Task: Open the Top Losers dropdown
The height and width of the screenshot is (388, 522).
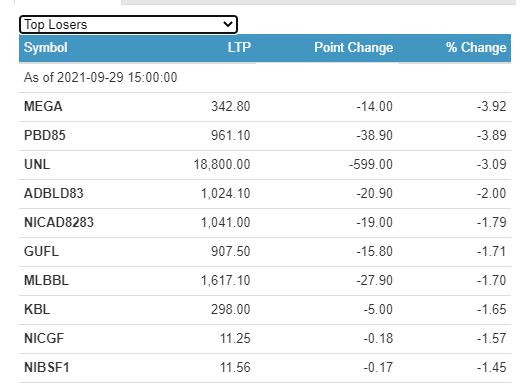Action: (128, 25)
